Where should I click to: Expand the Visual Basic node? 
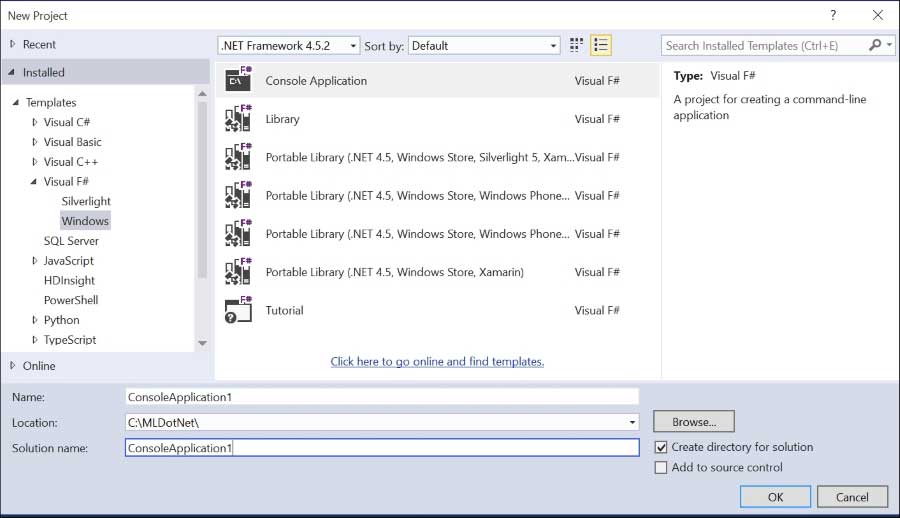pos(35,142)
